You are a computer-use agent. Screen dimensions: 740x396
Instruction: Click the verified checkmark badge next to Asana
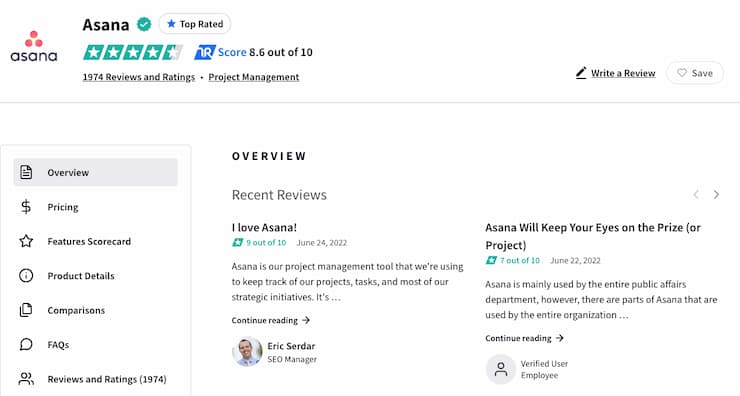144,24
